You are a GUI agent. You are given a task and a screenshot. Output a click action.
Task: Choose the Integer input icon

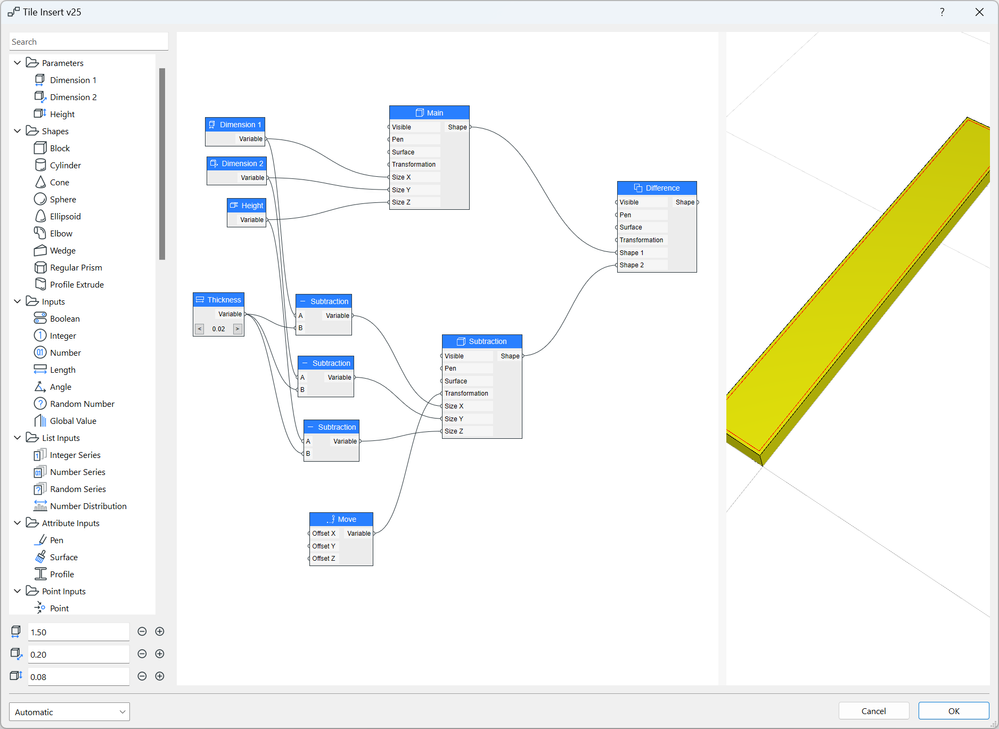[40, 336]
